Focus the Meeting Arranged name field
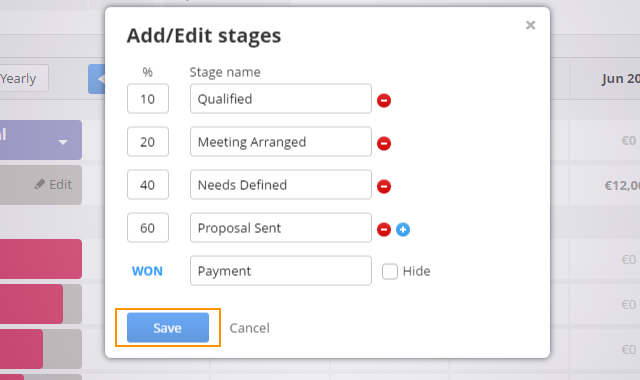640x380 pixels. coord(281,142)
